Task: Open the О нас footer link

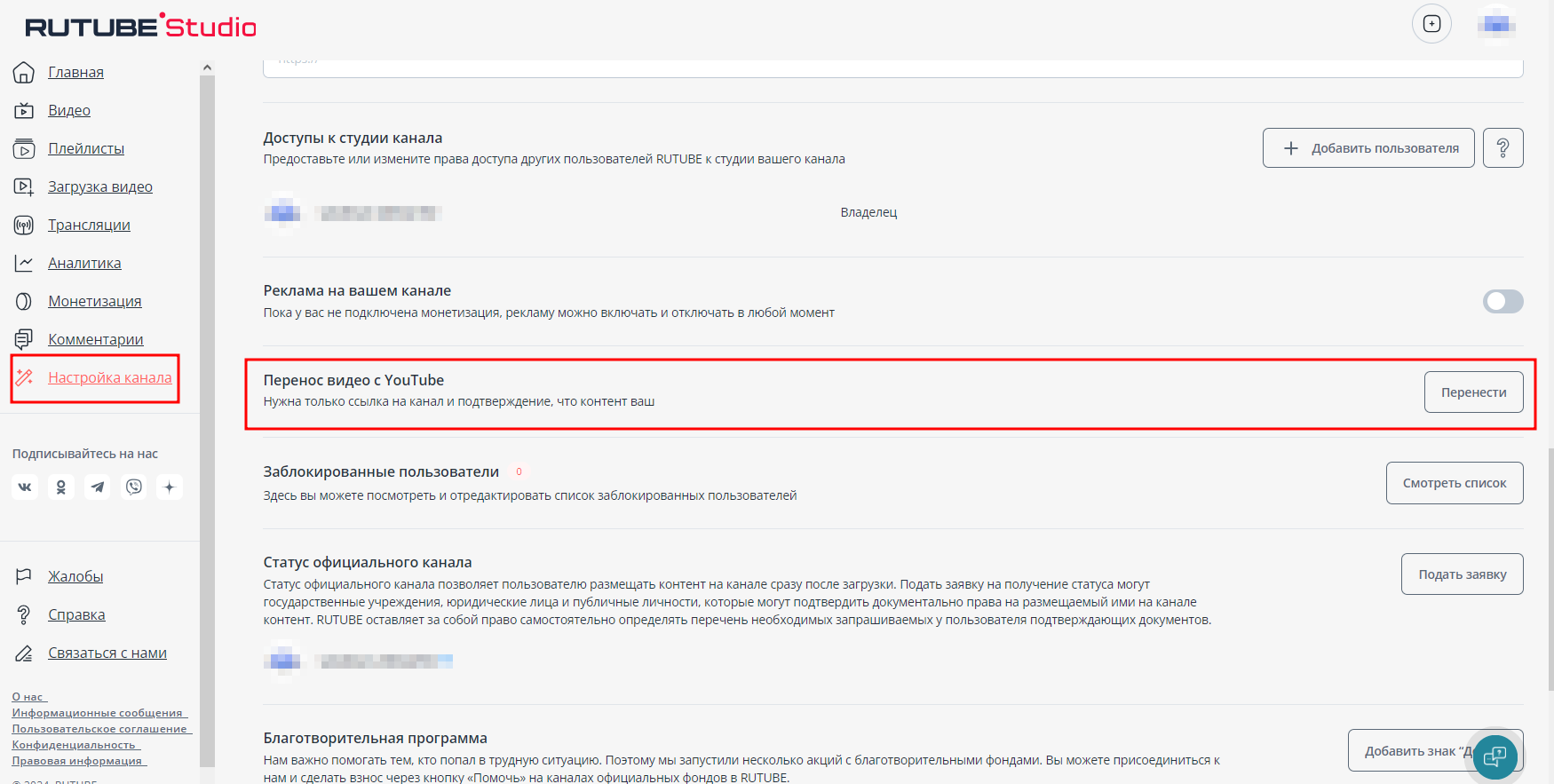Action: 29,697
